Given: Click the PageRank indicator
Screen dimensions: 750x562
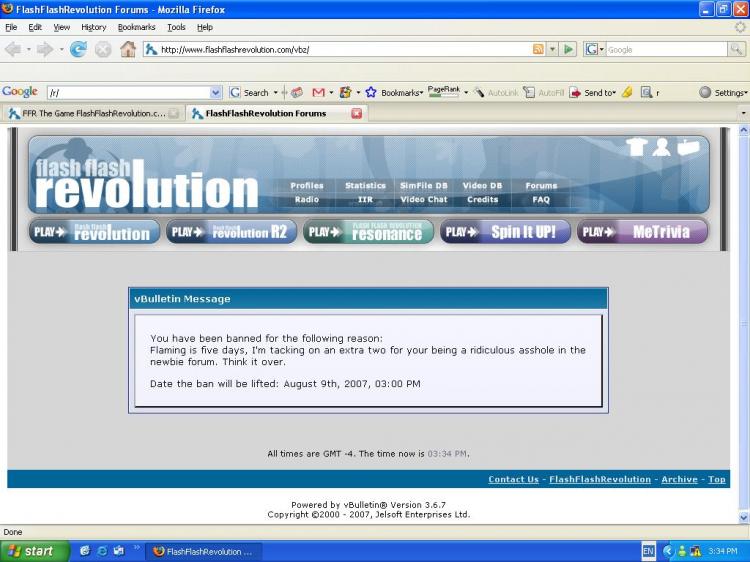Looking at the screenshot, I should [444, 91].
